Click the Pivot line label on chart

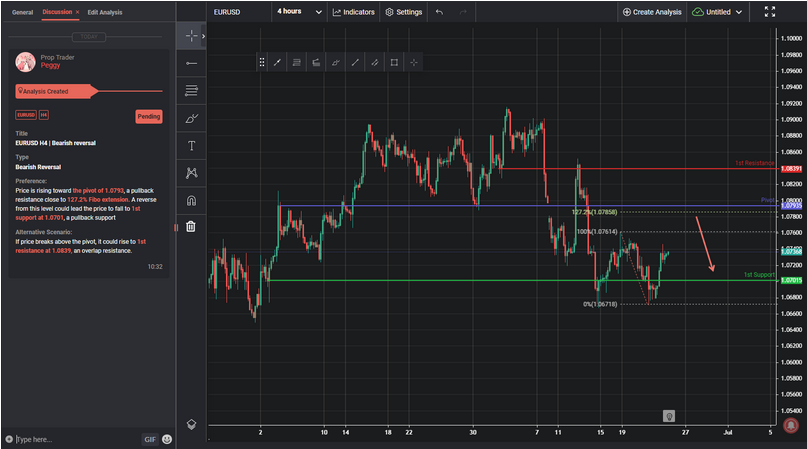pos(767,200)
